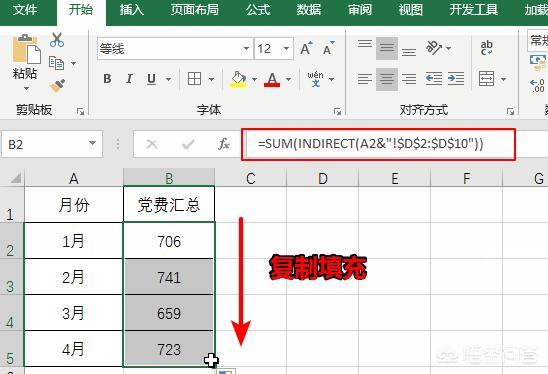
Task: Expand fill color dropdown arrow
Action: pos(254,79)
